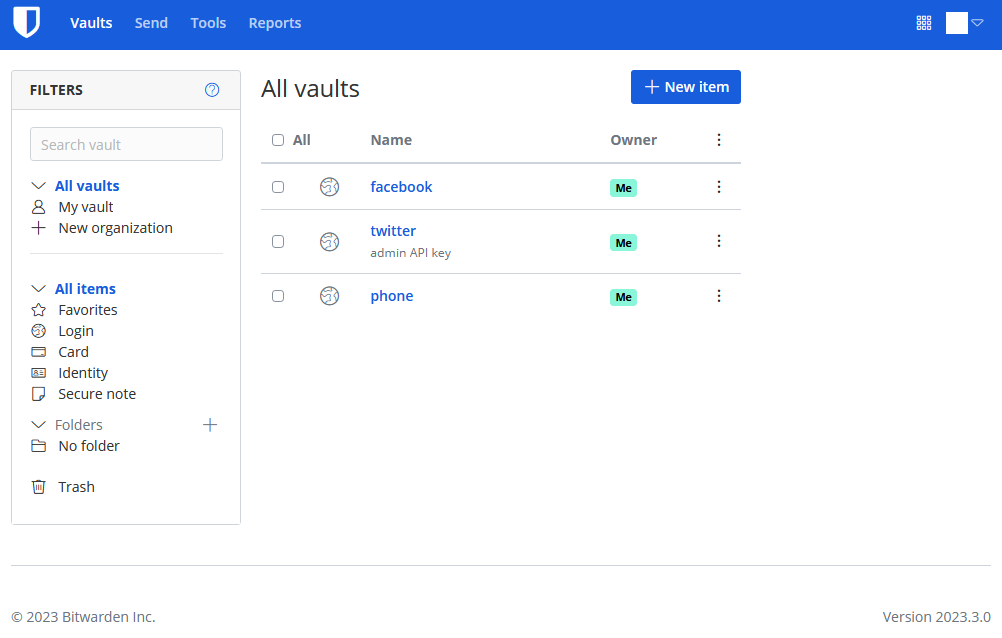The height and width of the screenshot is (638, 1002).
Task: Click the Search vault field
Action: coord(126,144)
